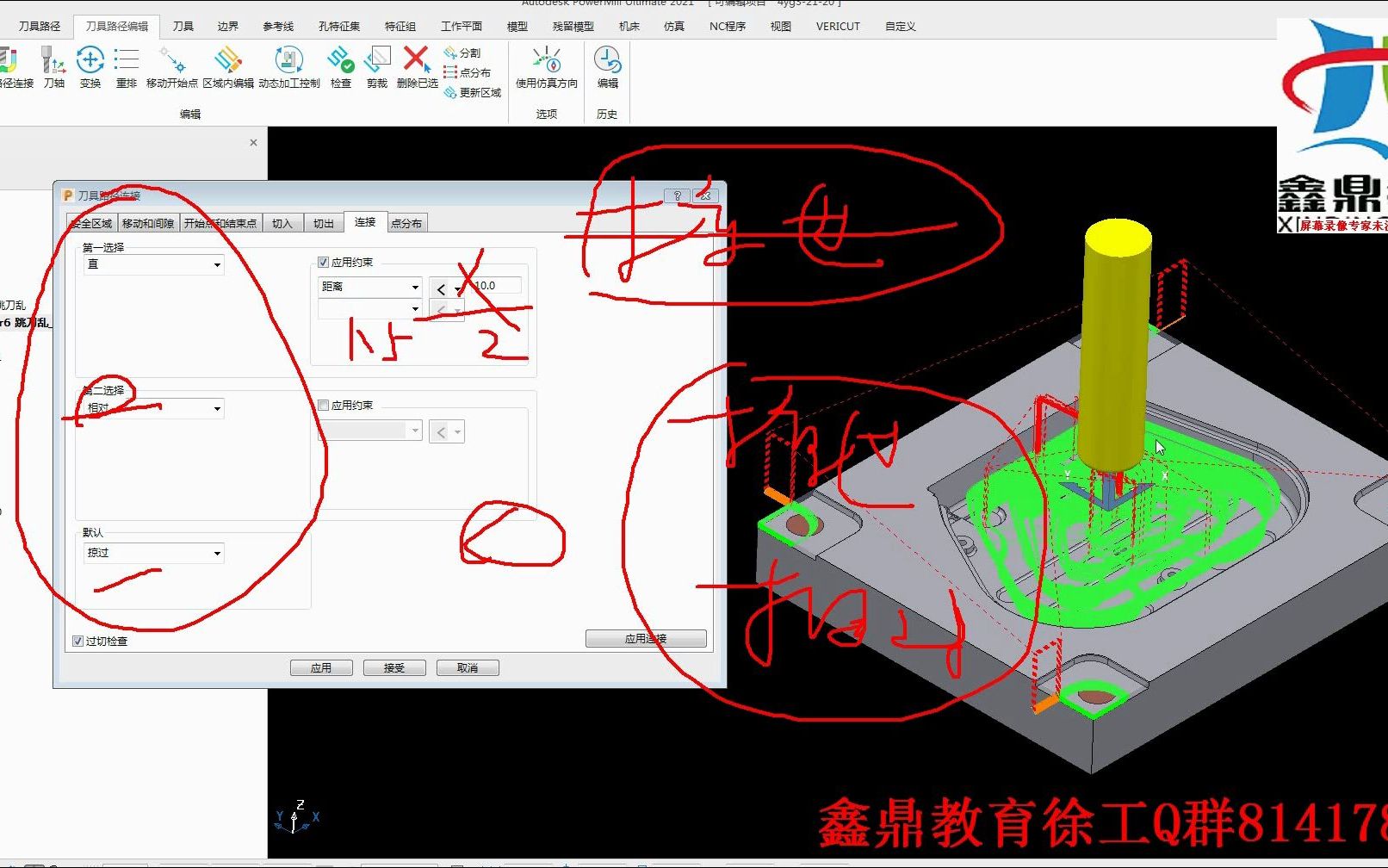Select the 剪裁 (limit) toolpath tool
1388x868 pixels.
point(377,68)
